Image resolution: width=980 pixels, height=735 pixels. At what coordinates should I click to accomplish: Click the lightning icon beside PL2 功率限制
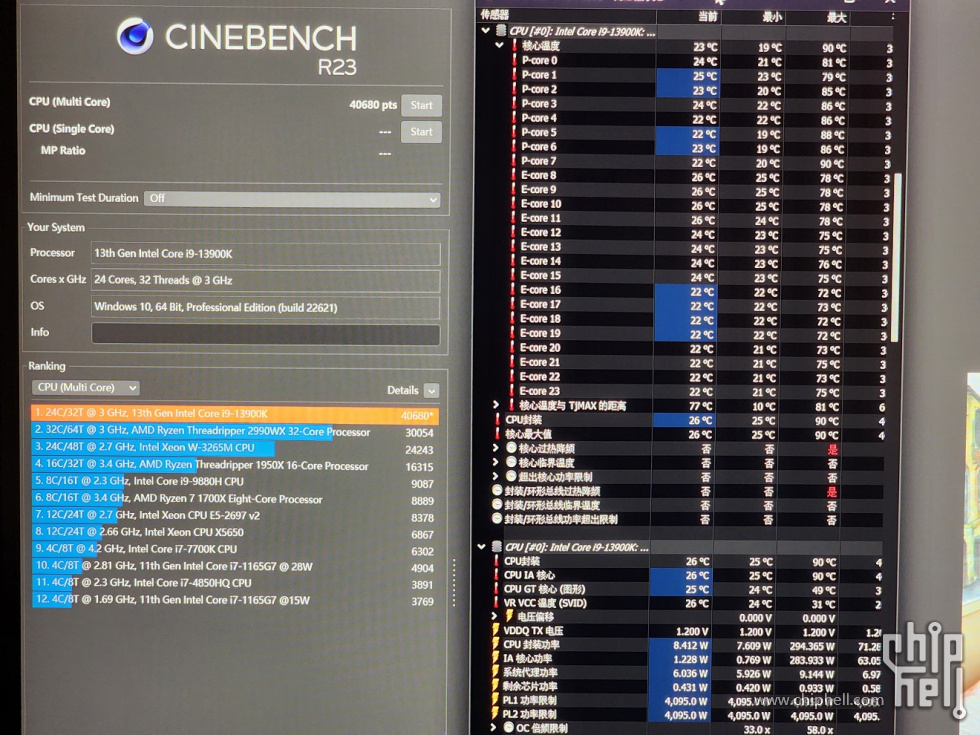(496, 714)
